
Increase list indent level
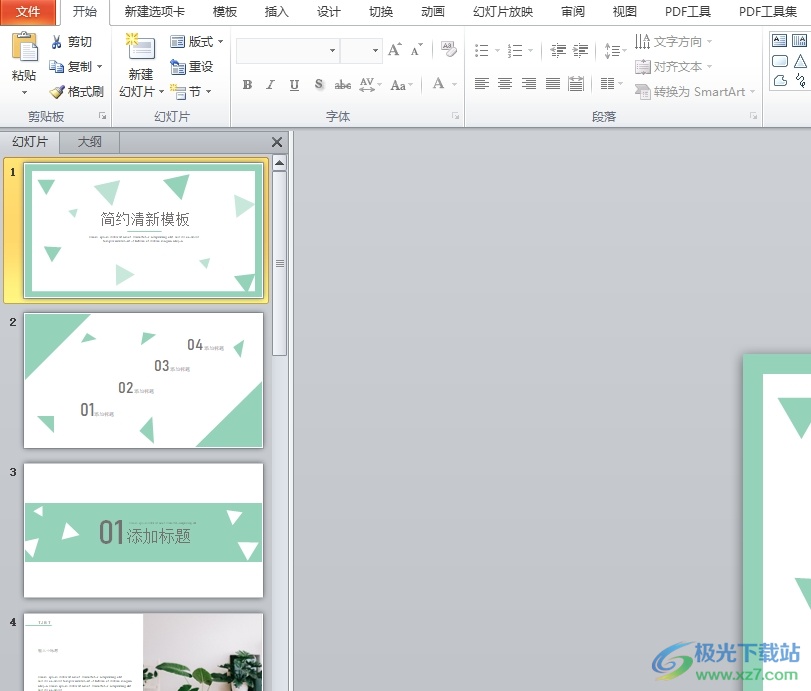point(580,50)
